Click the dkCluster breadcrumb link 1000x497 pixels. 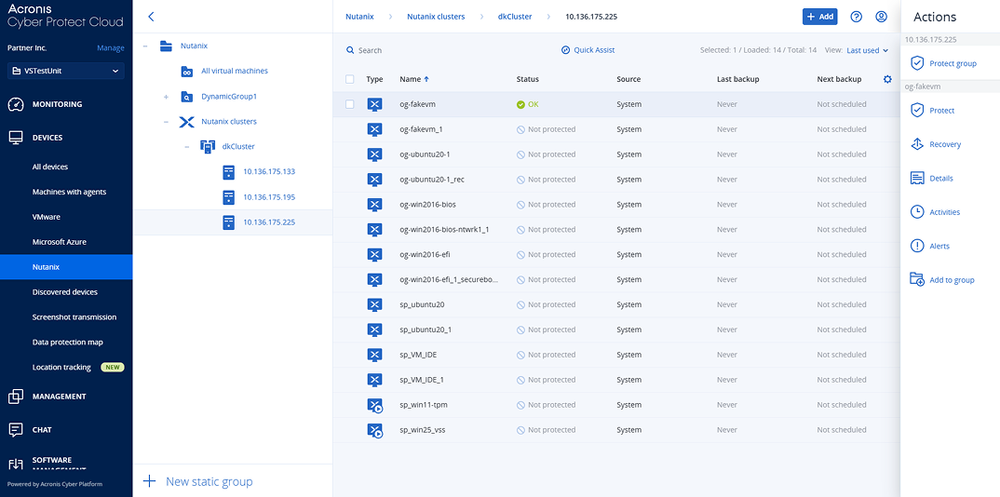coord(515,17)
